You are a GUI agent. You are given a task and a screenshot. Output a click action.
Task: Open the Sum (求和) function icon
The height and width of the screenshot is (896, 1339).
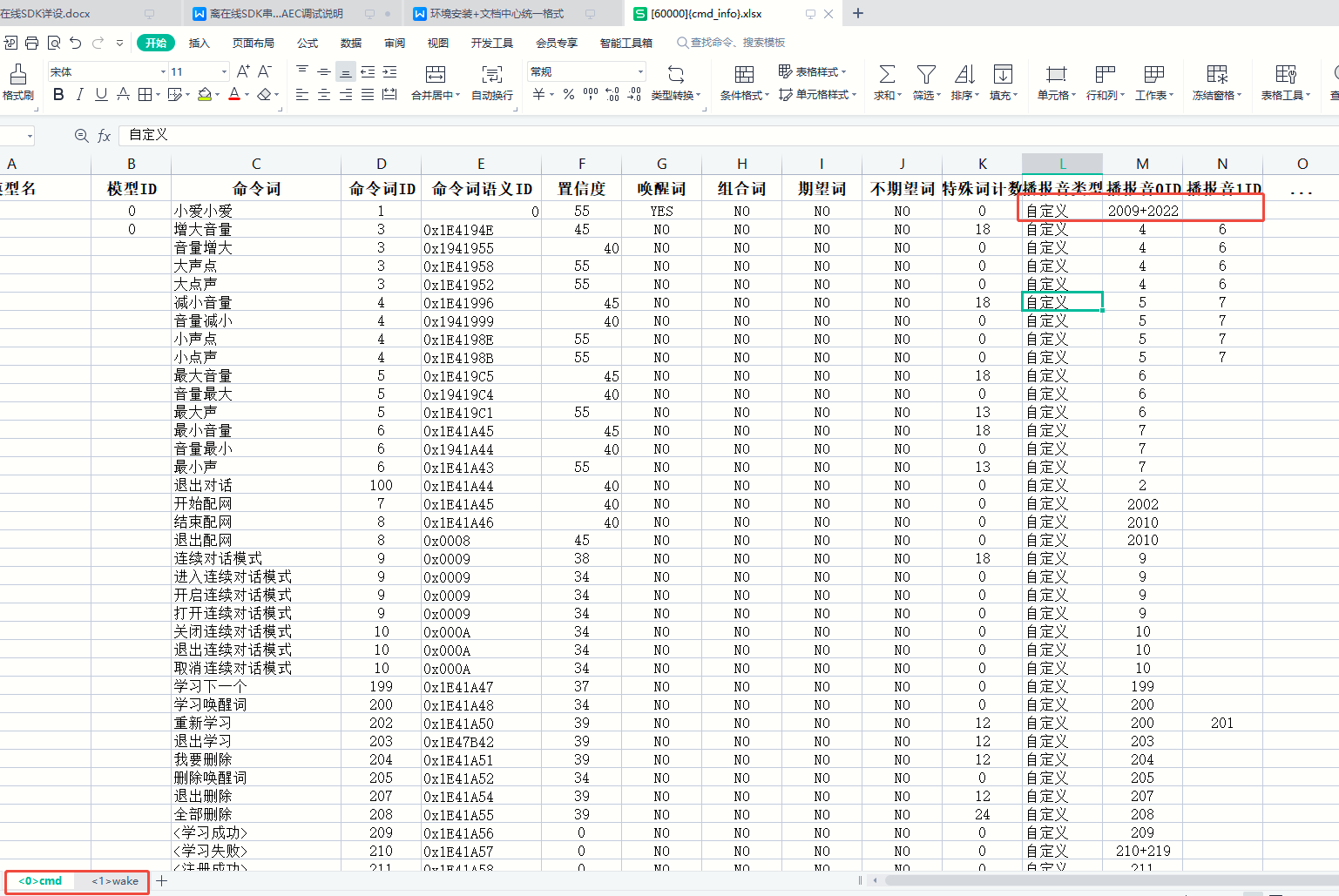(x=886, y=75)
